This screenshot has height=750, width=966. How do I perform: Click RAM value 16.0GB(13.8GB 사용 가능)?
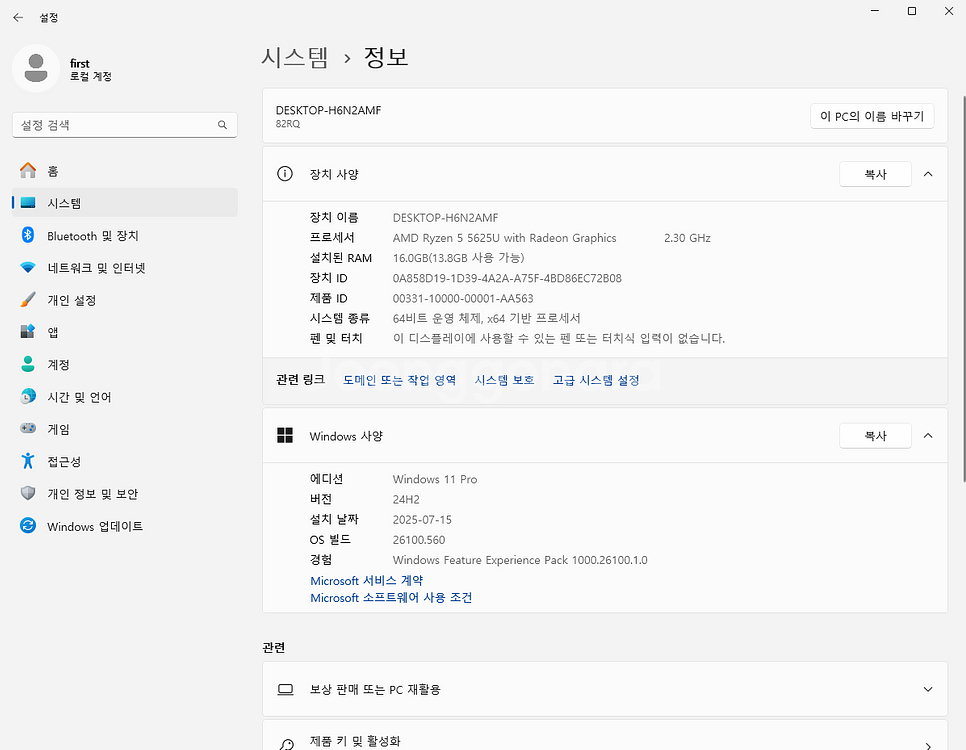(x=458, y=258)
